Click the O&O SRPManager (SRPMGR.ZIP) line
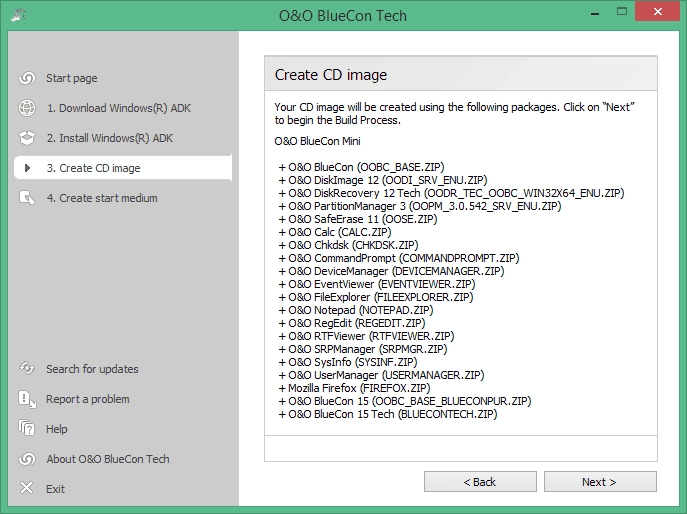This screenshot has height=514, width=687. (x=363, y=349)
